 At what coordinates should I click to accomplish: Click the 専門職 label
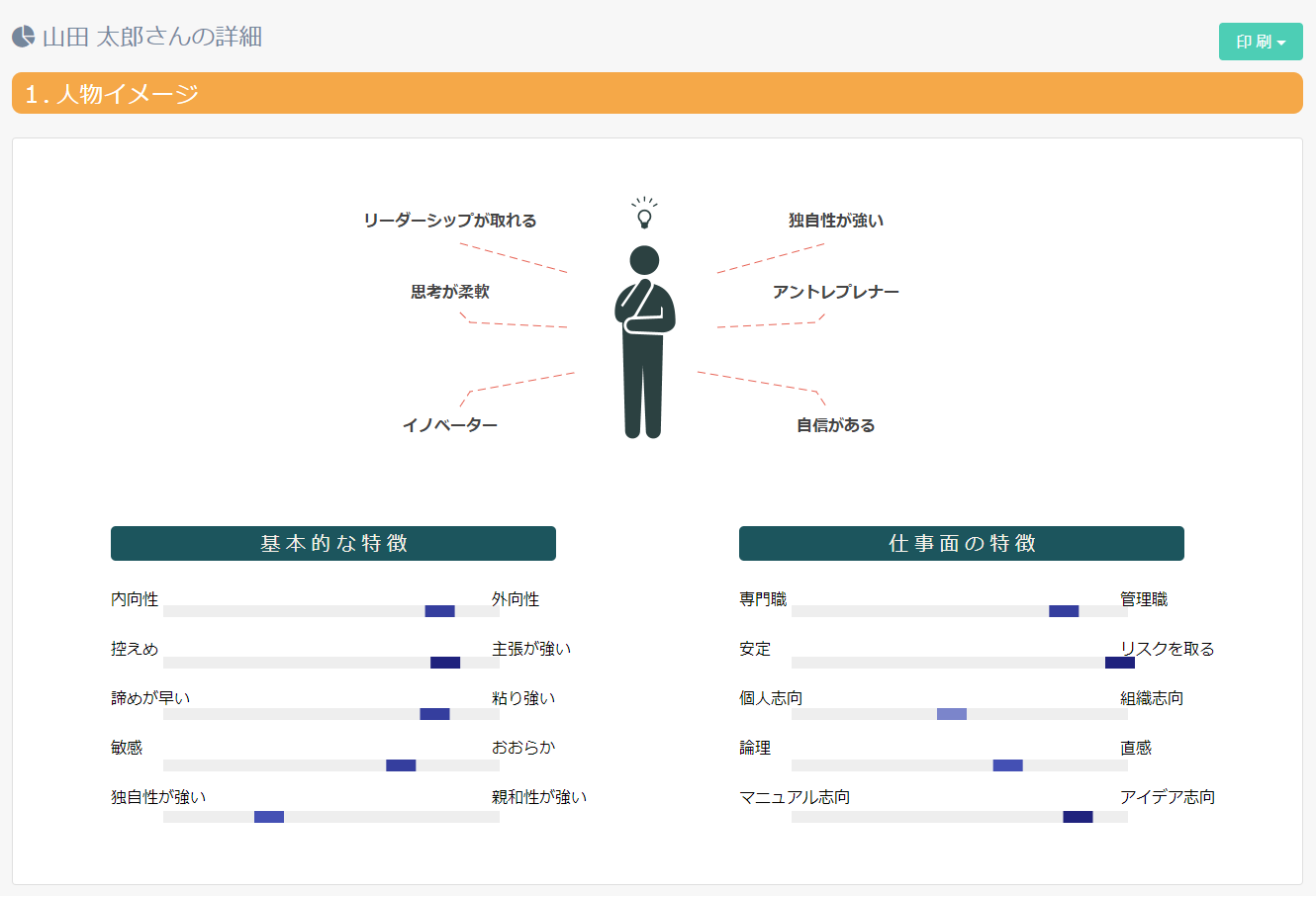(x=763, y=599)
